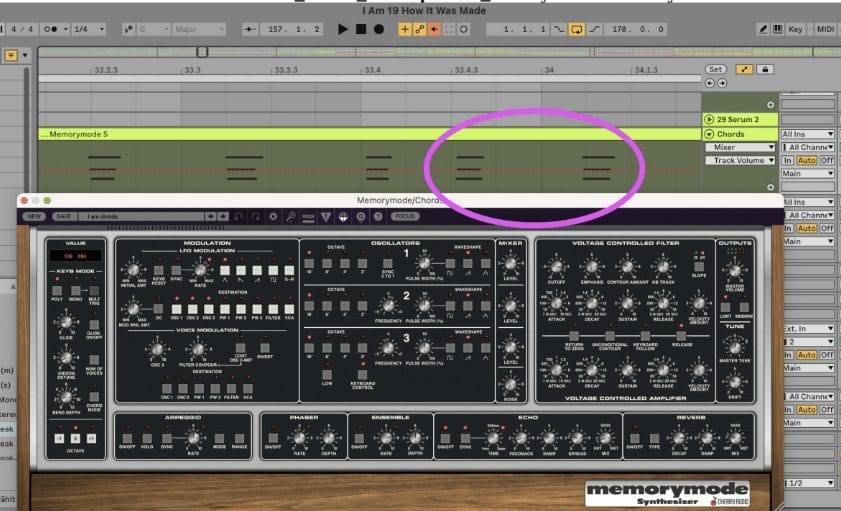Click the Session Record circle button
Screen dimensions: 841x511
coord(464,29)
